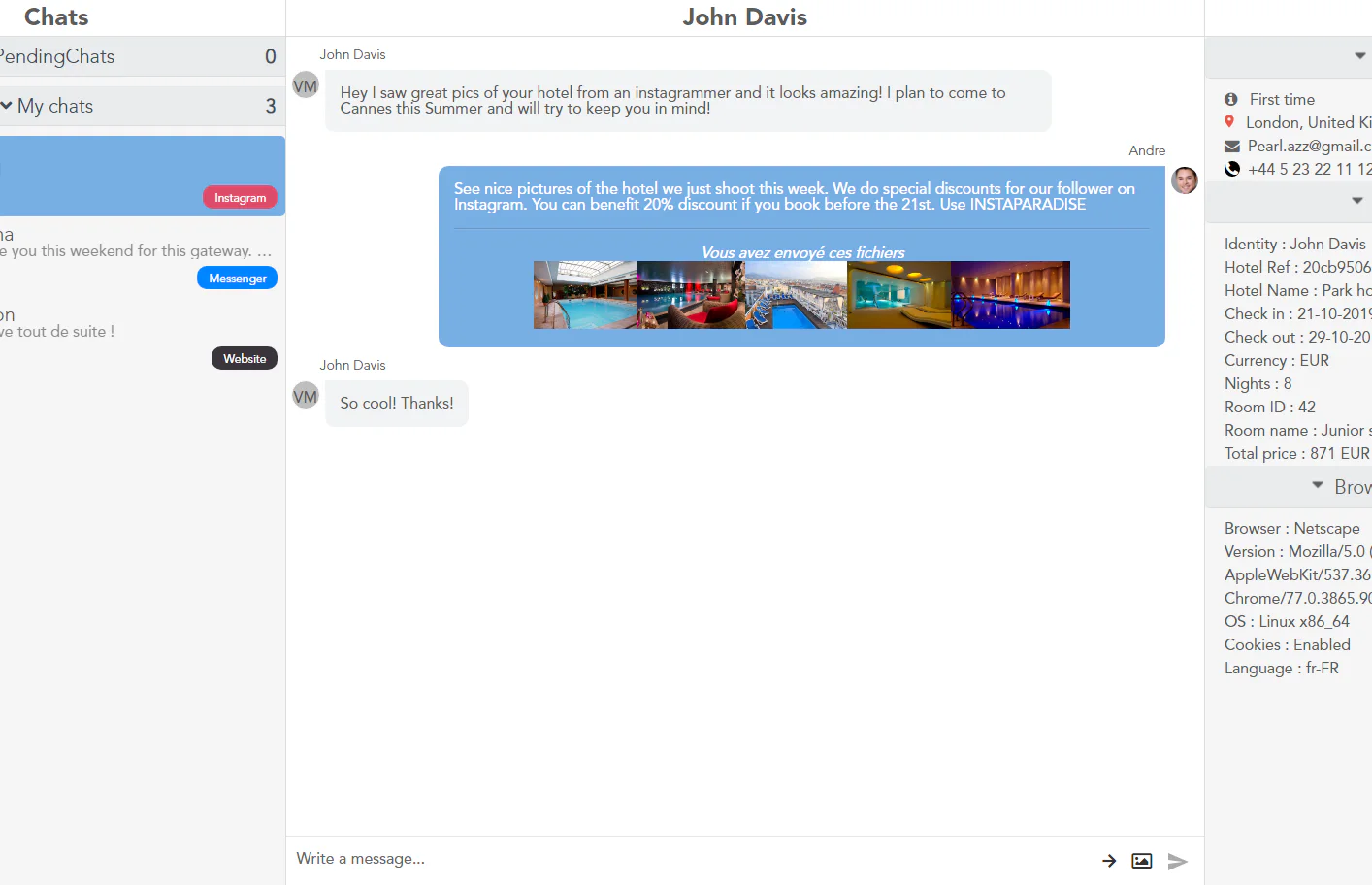The width and height of the screenshot is (1372, 885).
Task: Open the spa loungers photo thumbnail
Action: (x=898, y=295)
